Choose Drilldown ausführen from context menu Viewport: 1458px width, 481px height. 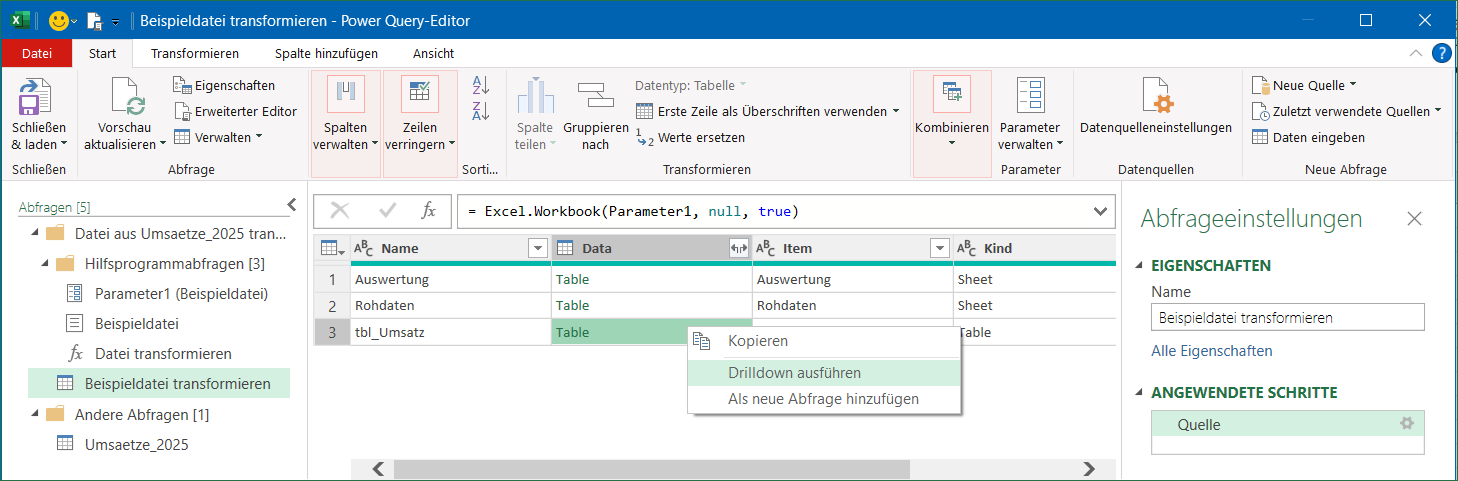tap(794, 373)
